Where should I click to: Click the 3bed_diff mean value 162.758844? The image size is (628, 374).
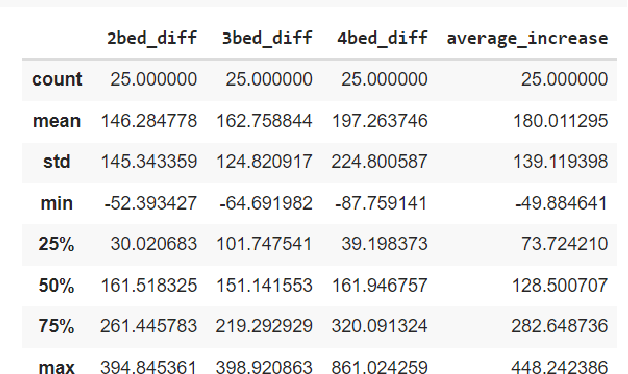264,121
